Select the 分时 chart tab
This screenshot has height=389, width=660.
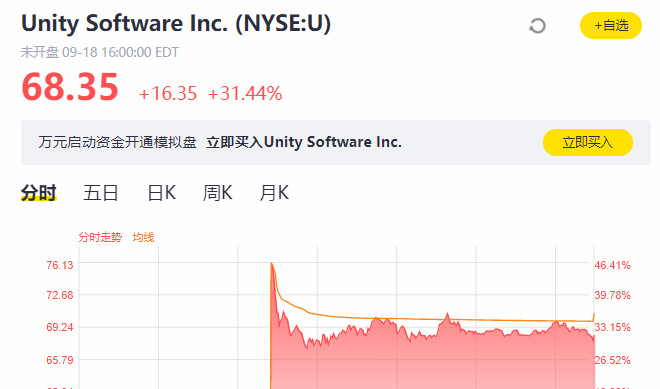38,193
